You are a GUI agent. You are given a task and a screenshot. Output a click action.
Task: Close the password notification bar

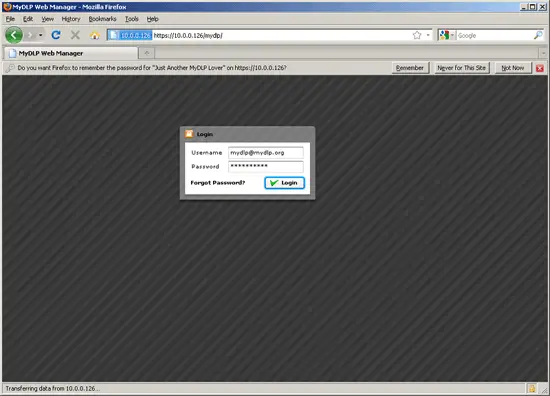point(540,68)
